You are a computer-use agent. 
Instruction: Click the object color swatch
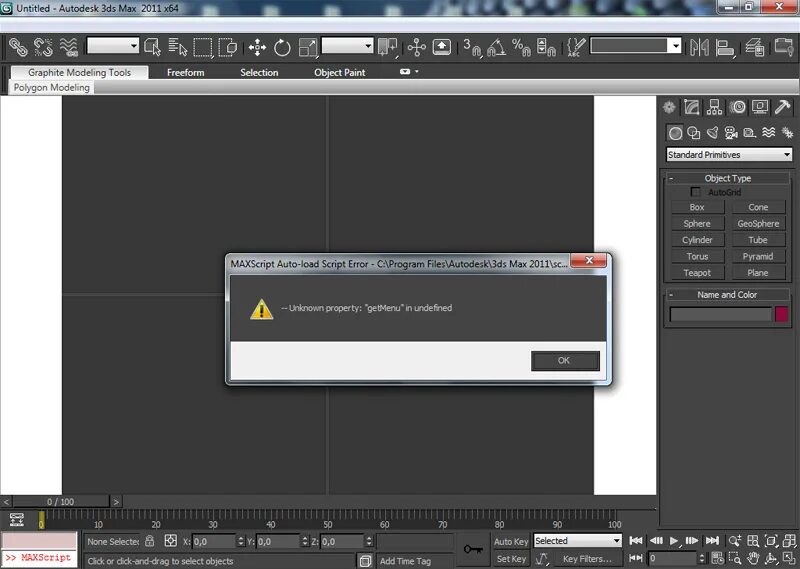pyautogui.click(x=782, y=314)
